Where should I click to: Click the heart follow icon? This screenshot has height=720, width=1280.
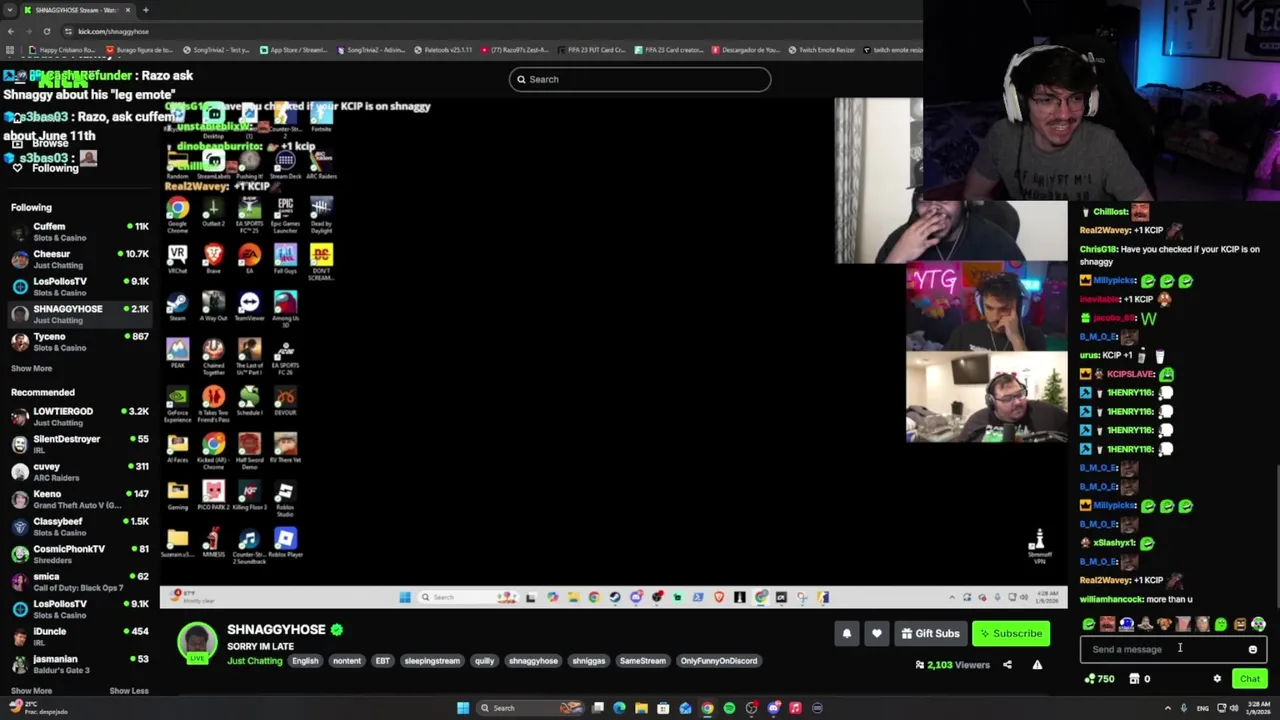click(x=877, y=633)
